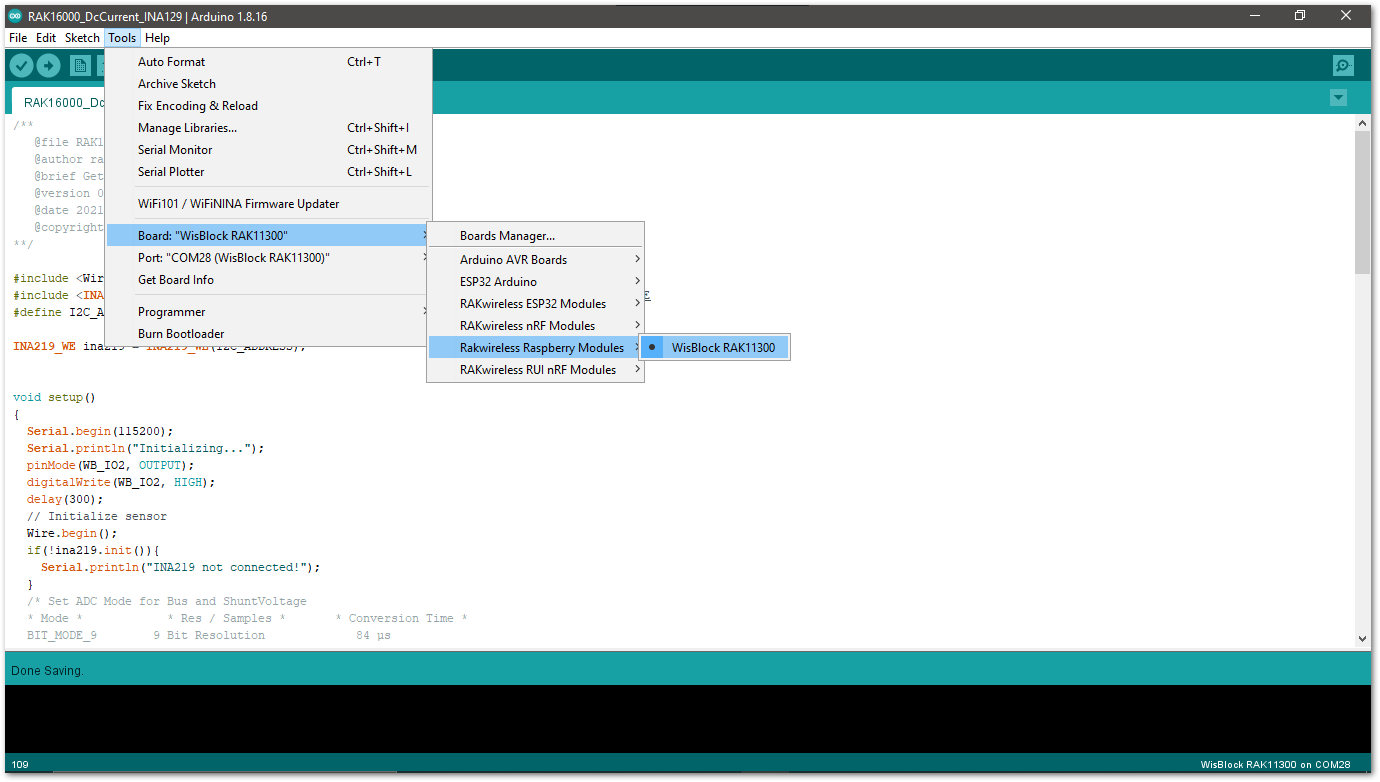
Task: Click the 'void setup()' code line
Action: [54, 398]
